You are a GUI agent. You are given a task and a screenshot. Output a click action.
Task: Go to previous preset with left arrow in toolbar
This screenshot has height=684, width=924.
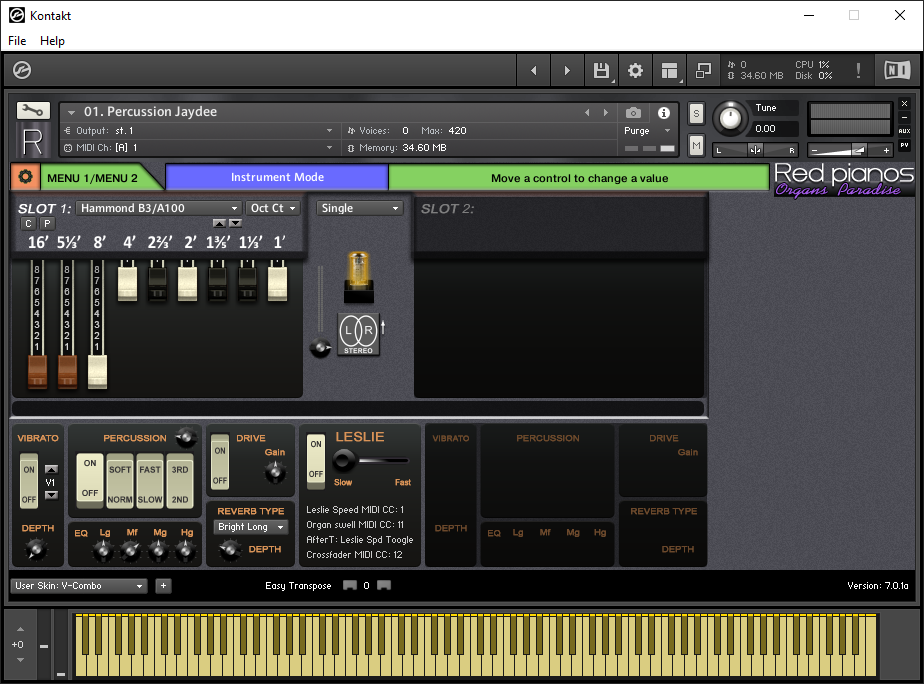533,71
